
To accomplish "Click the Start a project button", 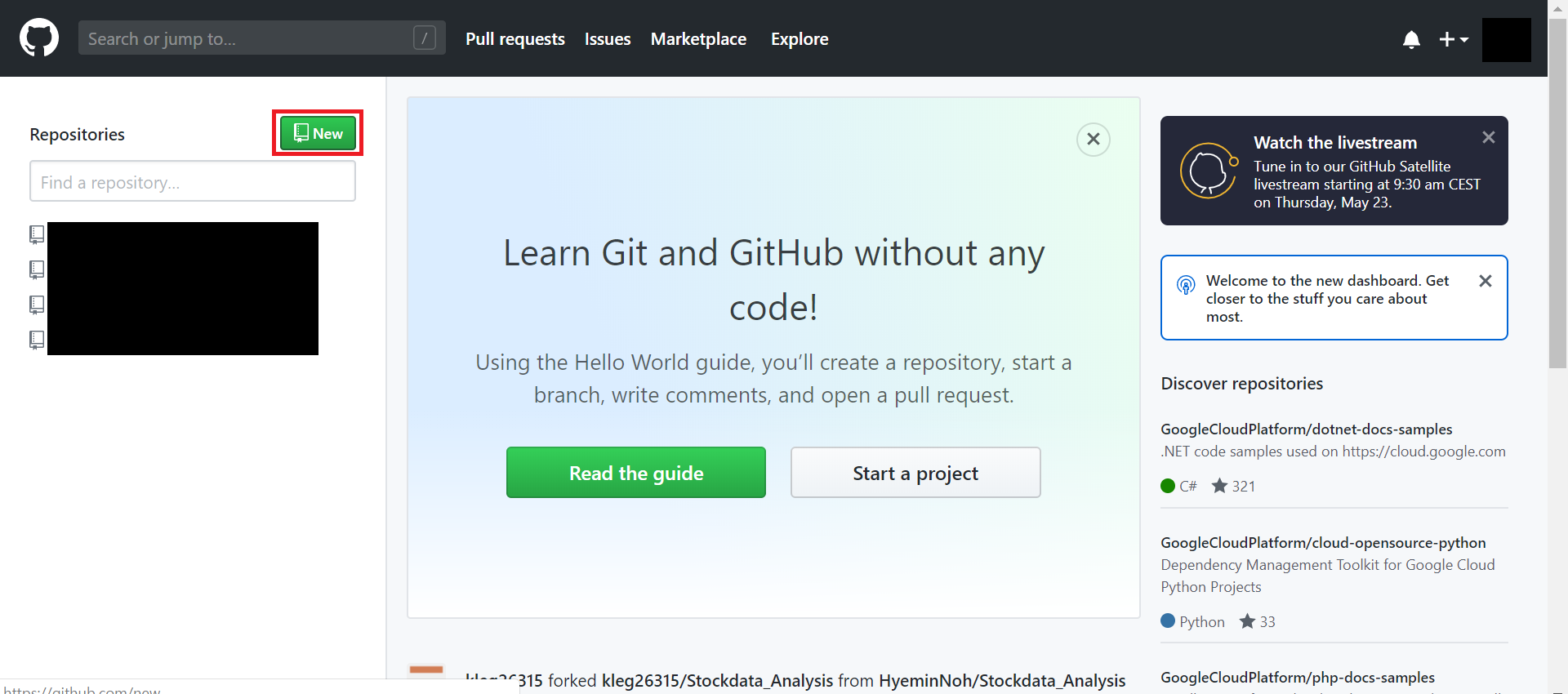I will pyautogui.click(x=915, y=473).
